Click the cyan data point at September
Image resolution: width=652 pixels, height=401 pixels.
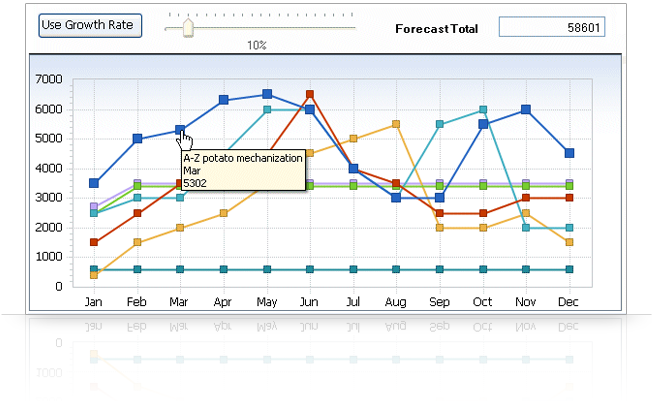(x=439, y=124)
